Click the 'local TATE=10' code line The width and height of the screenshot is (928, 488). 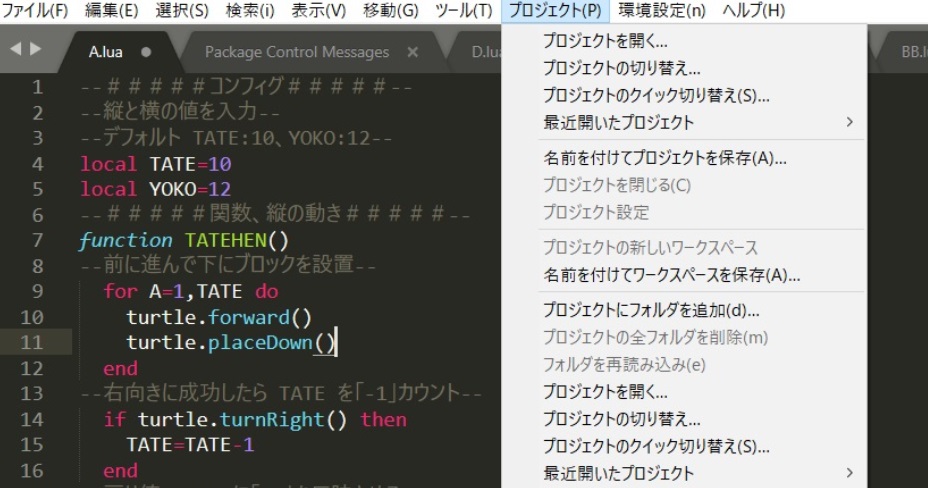tap(156, 164)
